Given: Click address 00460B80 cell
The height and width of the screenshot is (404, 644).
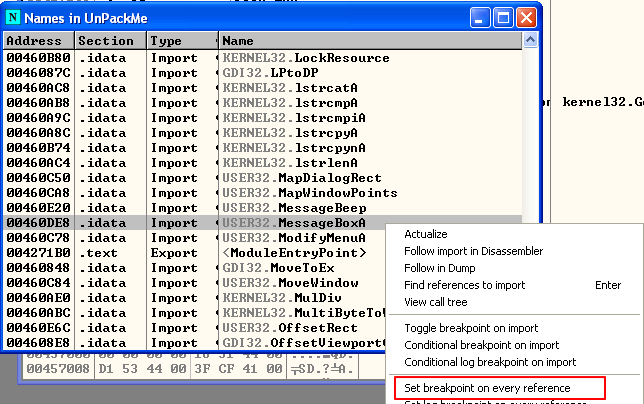Looking at the screenshot, I should [x=39, y=57].
